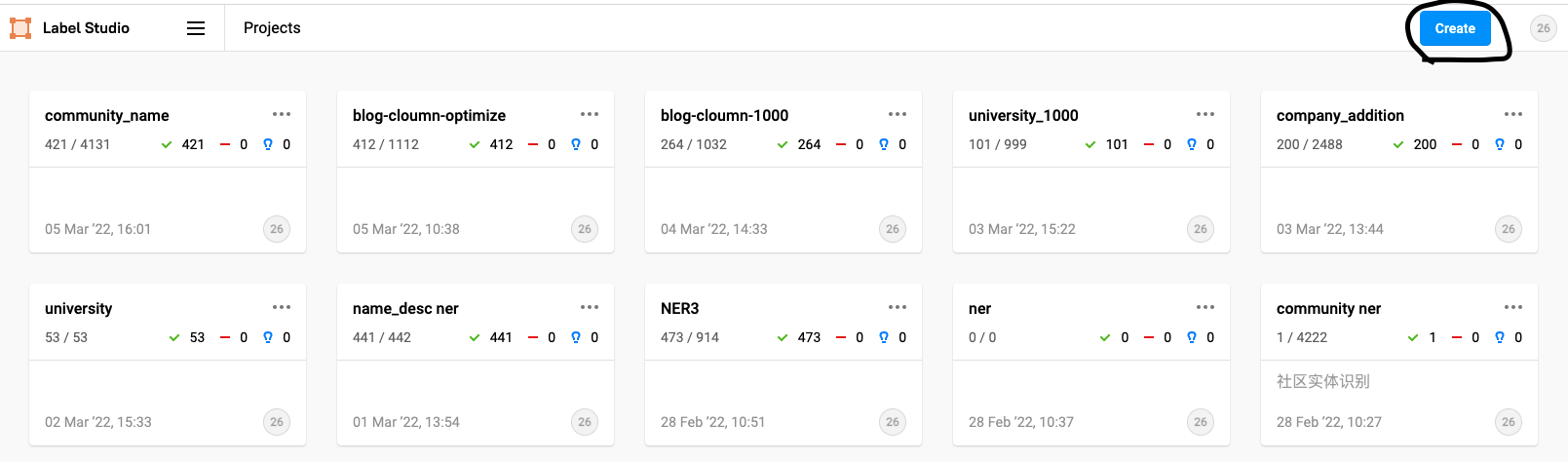Click the Label Studio logo icon

(x=20, y=28)
